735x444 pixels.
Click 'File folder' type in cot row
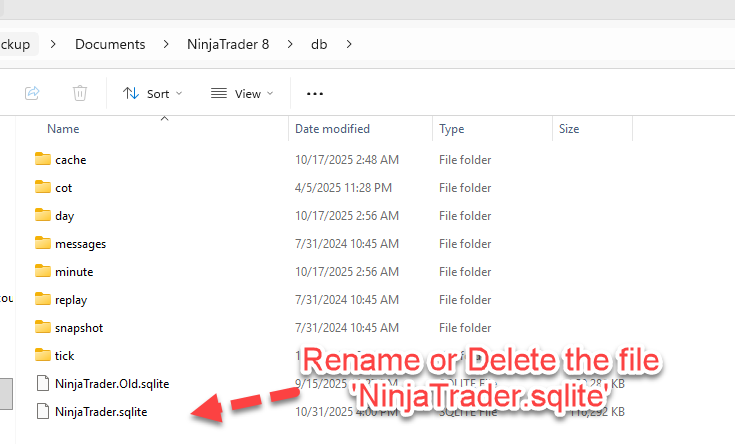(465, 188)
